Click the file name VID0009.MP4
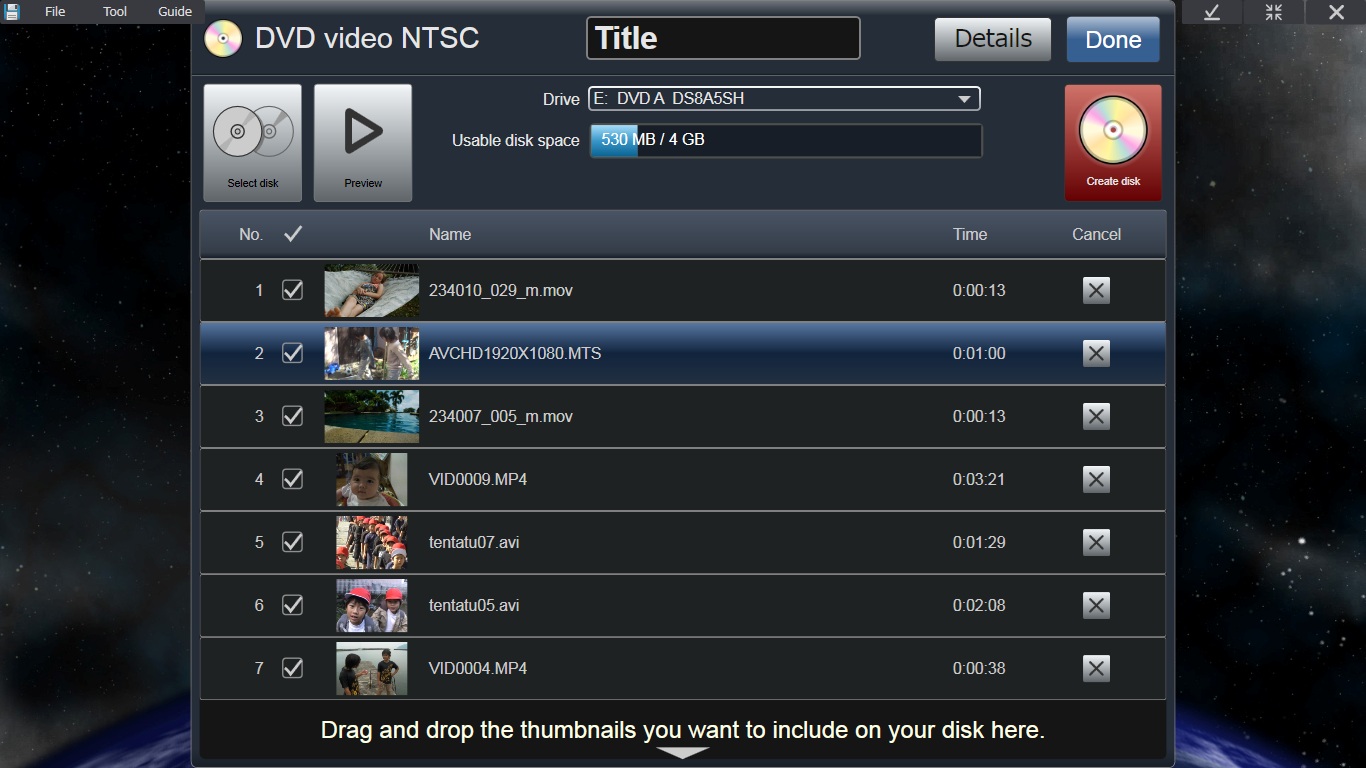1366x768 pixels. click(x=478, y=479)
